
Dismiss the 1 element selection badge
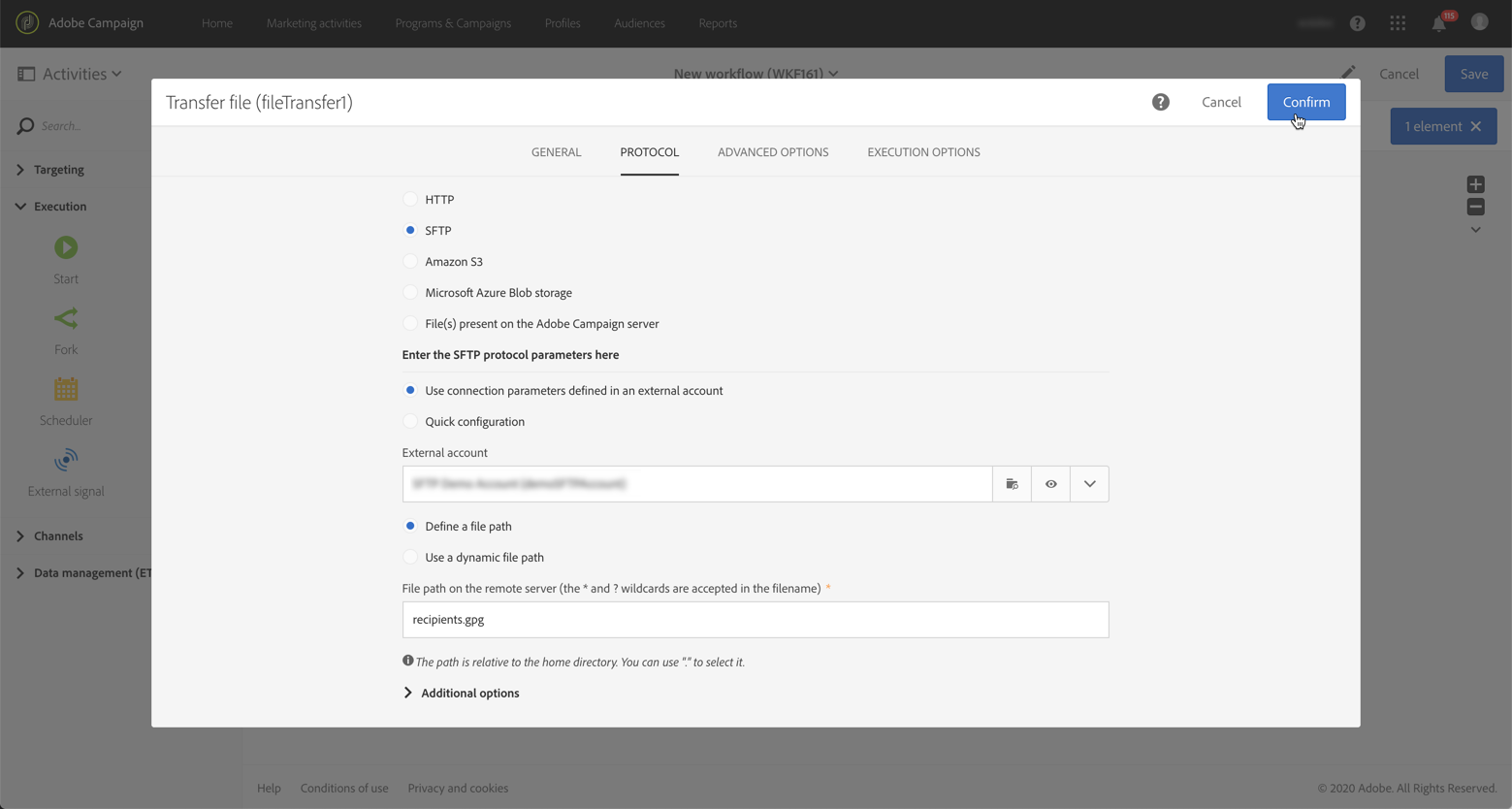click(1476, 126)
